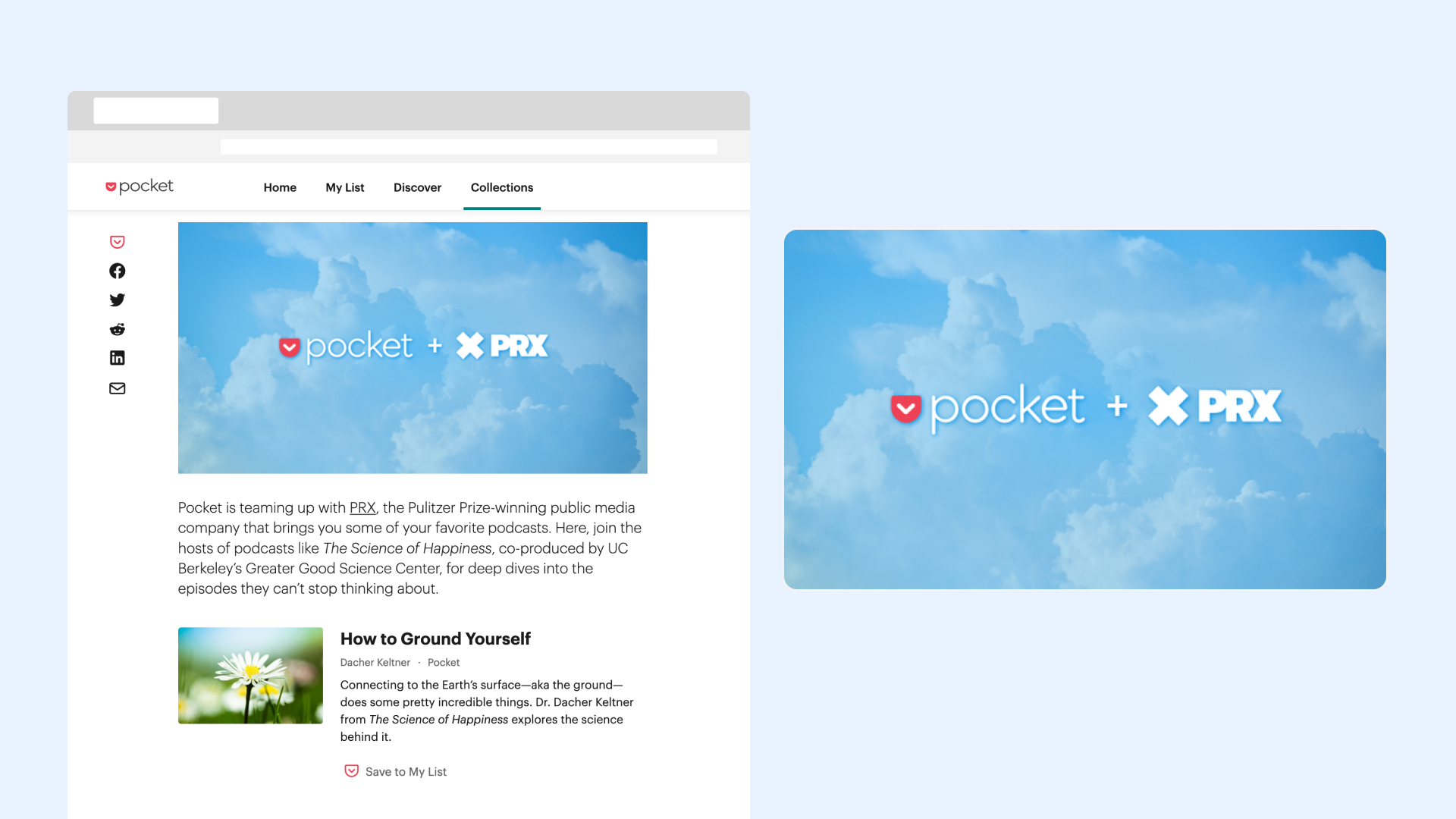Open How to Ground Yourself article title
The image size is (1456, 819).
click(435, 639)
